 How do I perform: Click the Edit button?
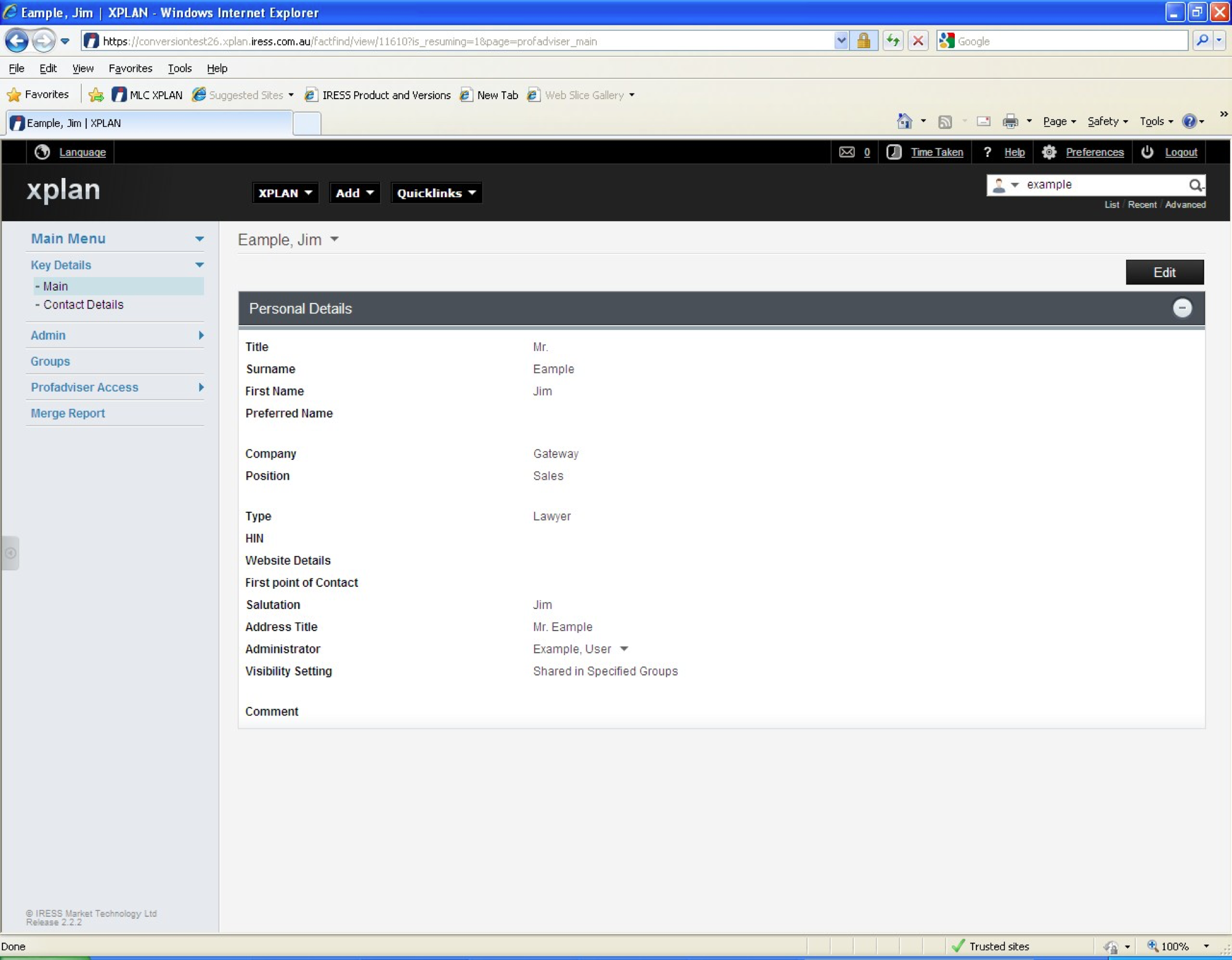(x=1164, y=272)
